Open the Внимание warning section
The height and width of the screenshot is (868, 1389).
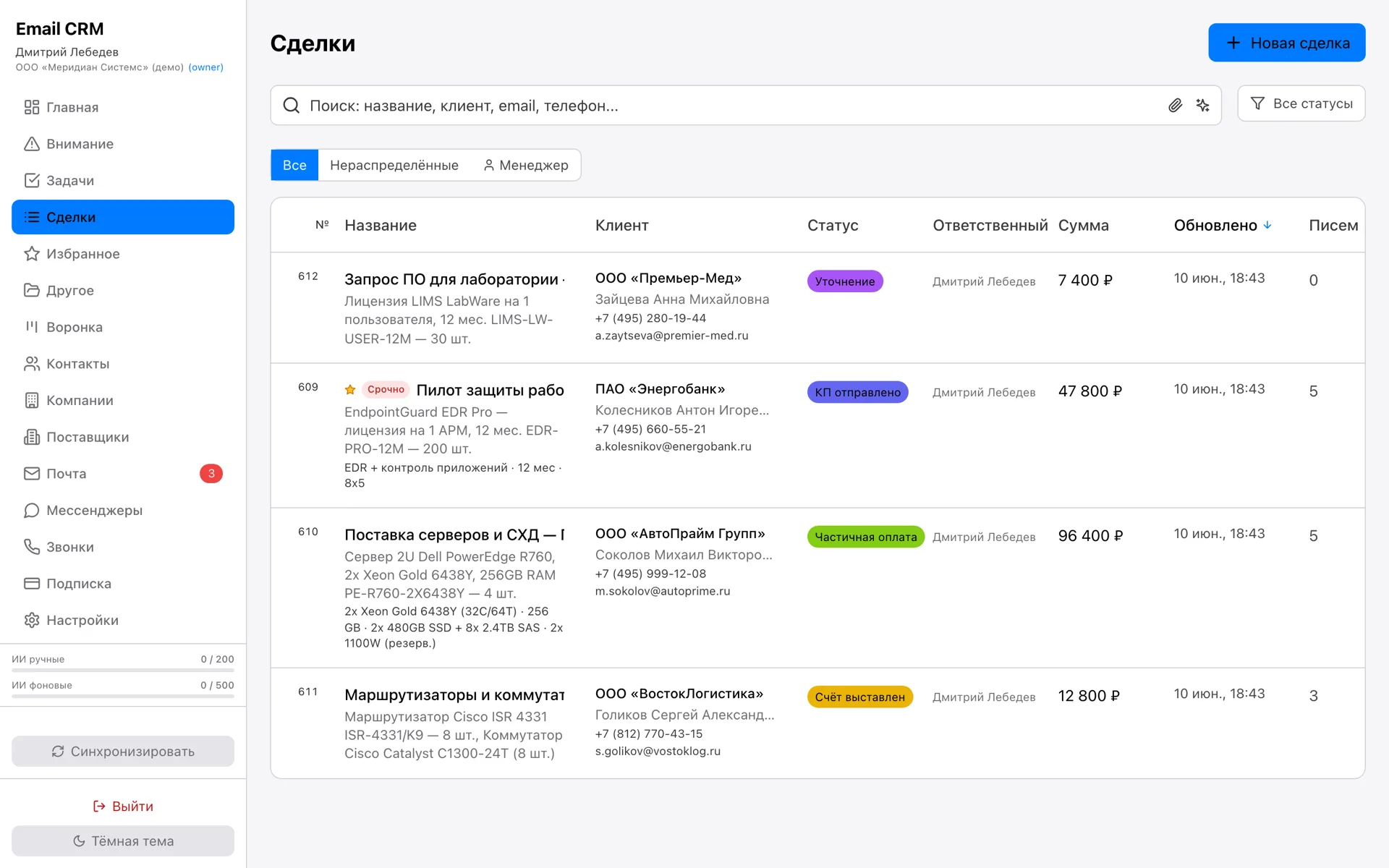point(123,144)
